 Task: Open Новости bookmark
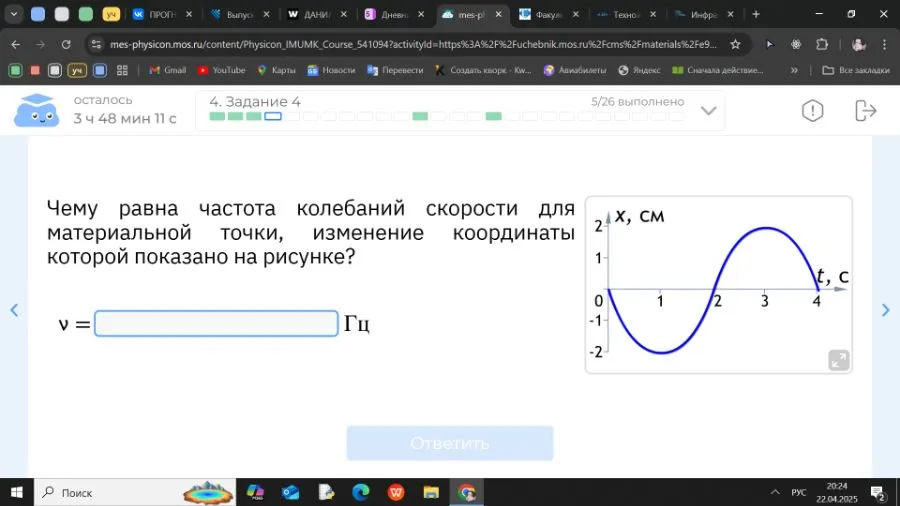[x=331, y=70]
